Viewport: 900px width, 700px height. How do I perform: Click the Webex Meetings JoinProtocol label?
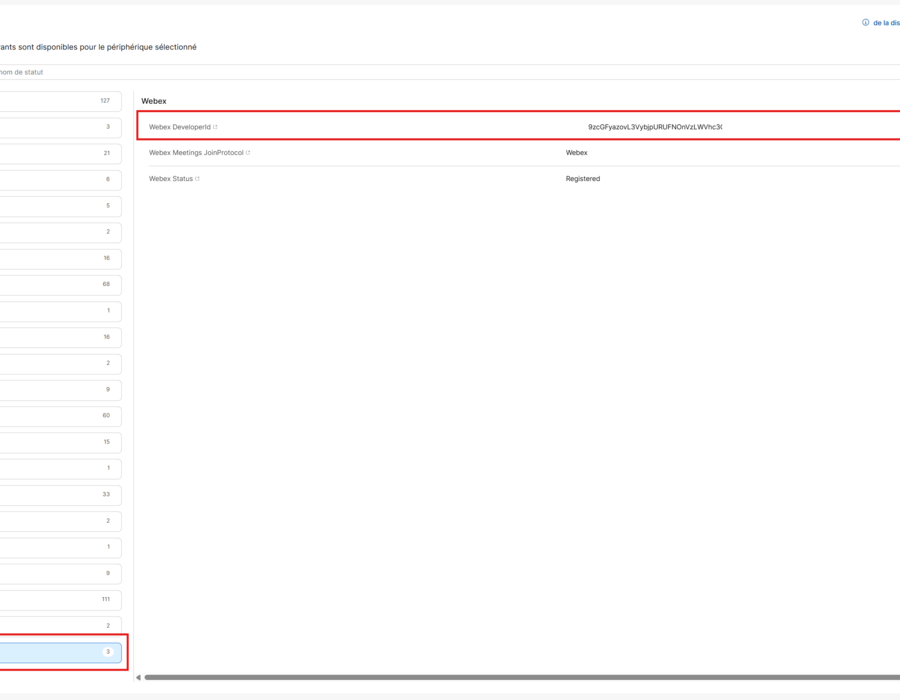pos(196,153)
